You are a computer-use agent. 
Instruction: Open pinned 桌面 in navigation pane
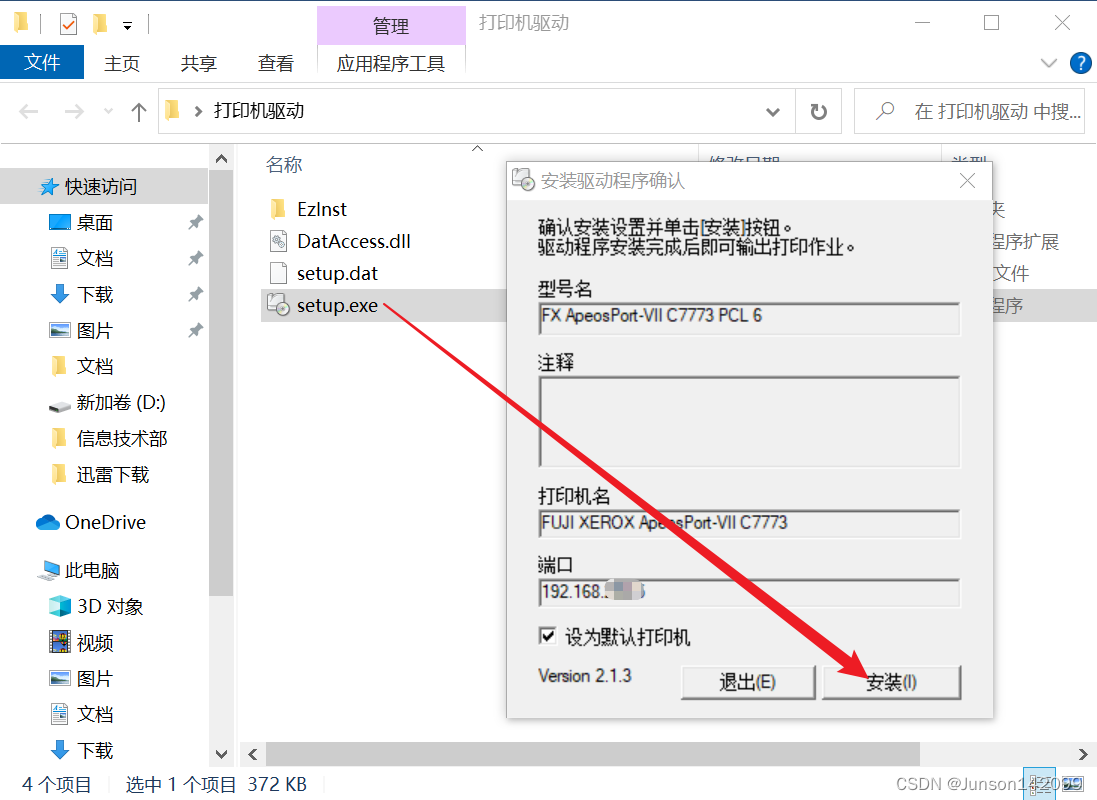pos(94,223)
